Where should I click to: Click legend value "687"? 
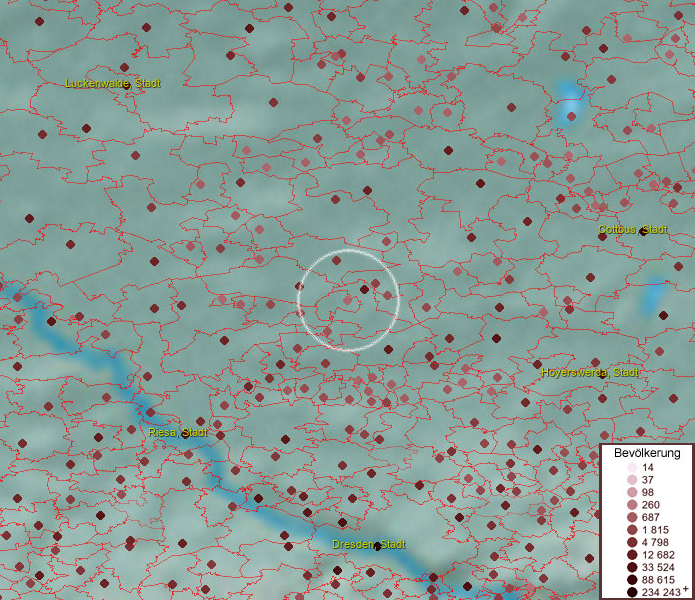tap(651, 517)
